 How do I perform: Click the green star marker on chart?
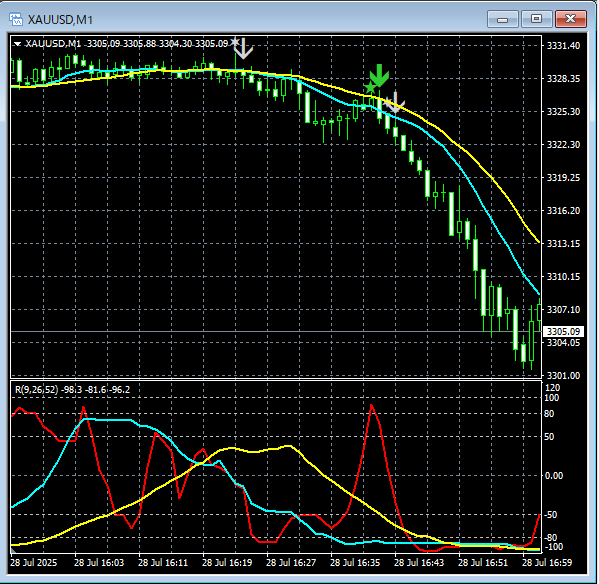click(370, 88)
